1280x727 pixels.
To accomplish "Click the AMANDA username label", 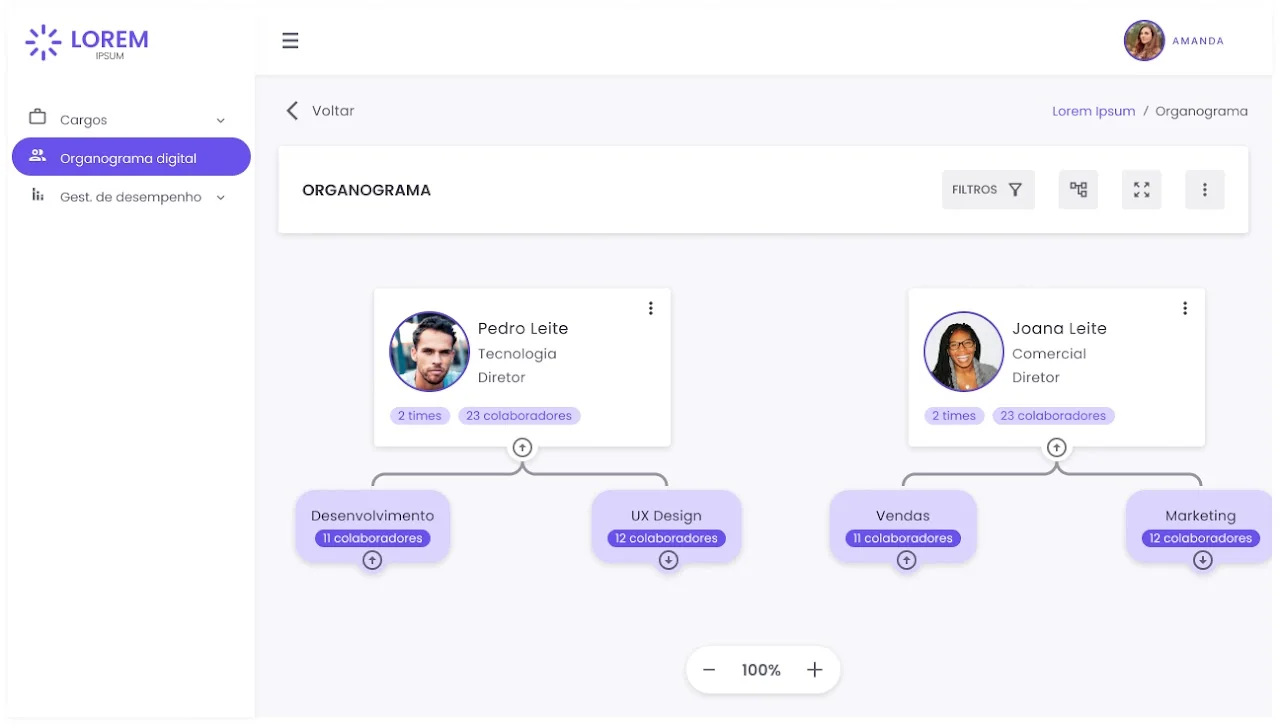I will 1198,41.
